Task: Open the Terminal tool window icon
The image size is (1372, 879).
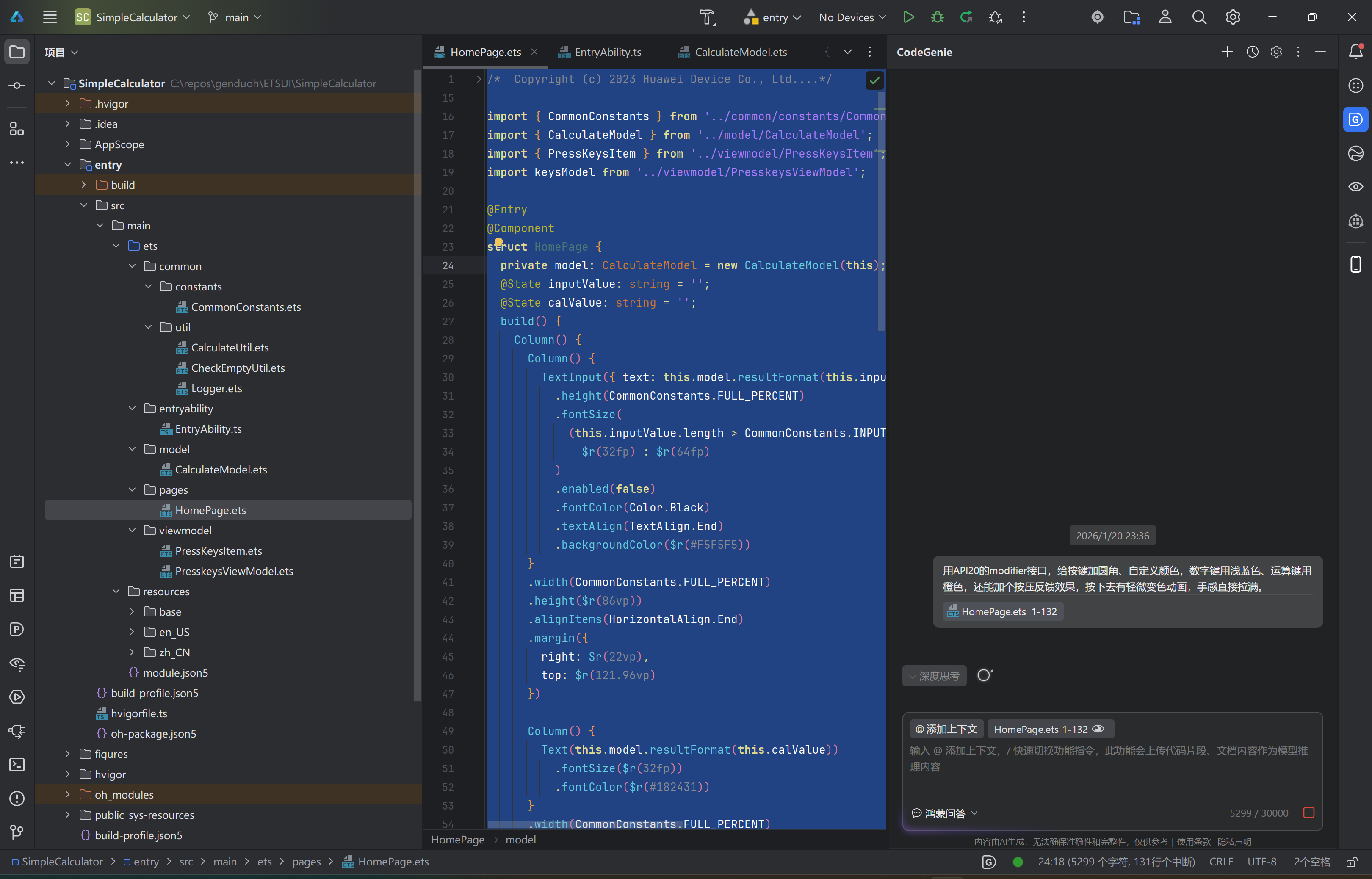Action: click(17, 764)
